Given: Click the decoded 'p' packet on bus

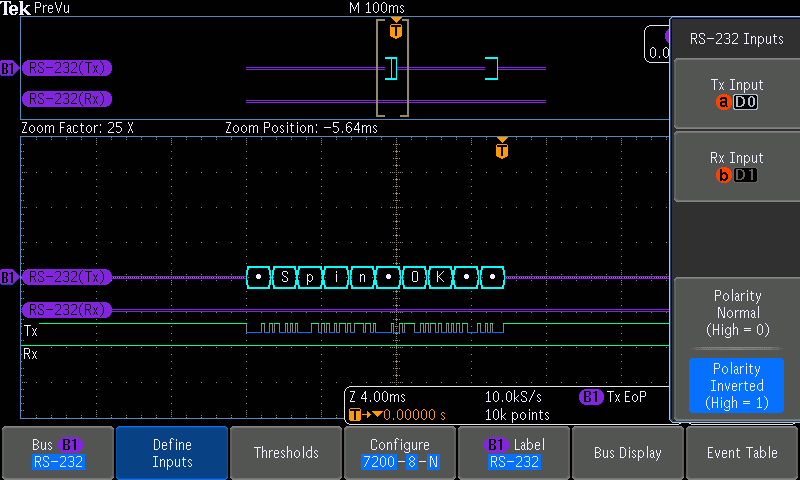Looking at the screenshot, I should pyautogui.click(x=310, y=277).
